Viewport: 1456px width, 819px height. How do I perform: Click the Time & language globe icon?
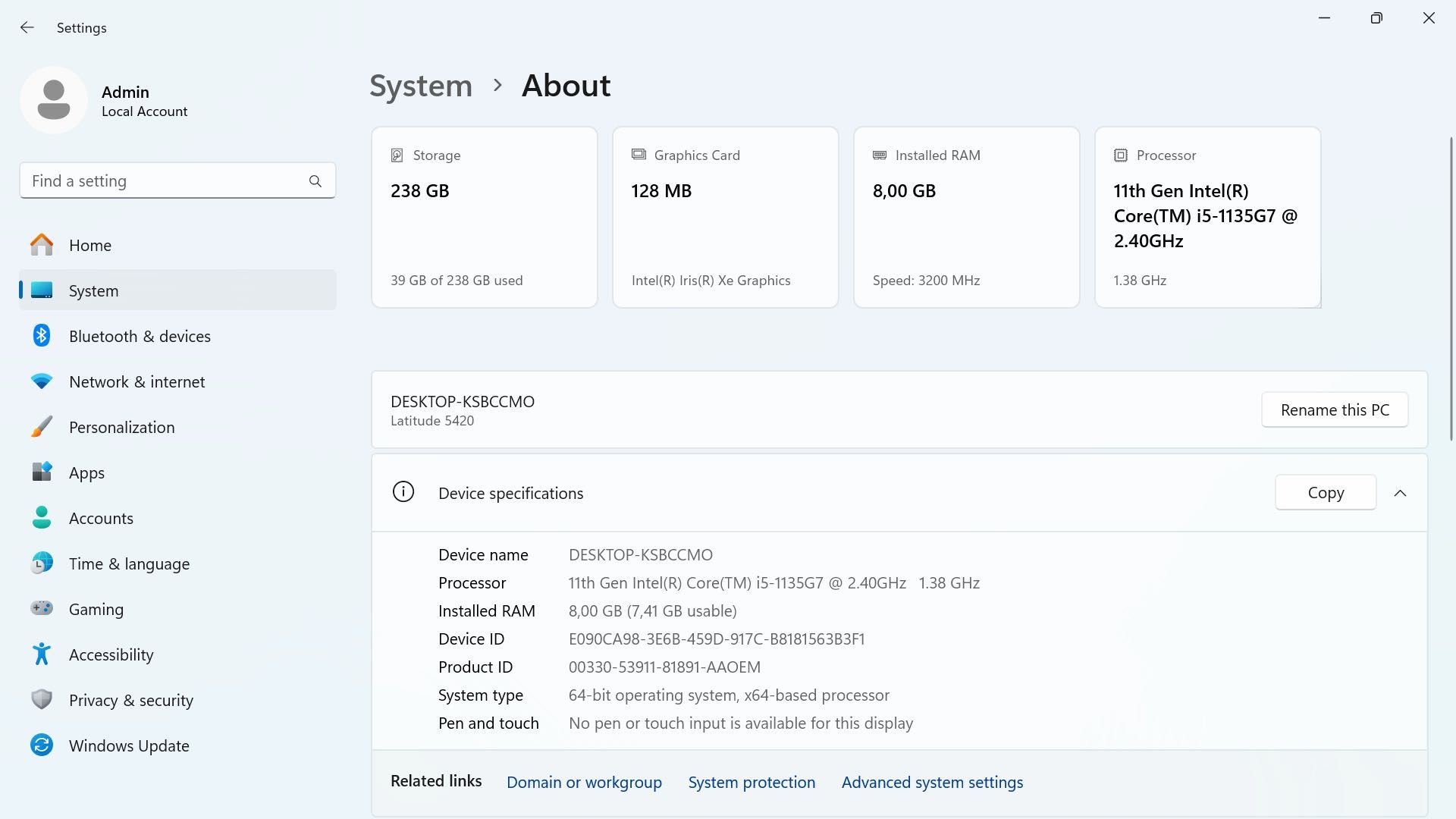click(x=42, y=563)
